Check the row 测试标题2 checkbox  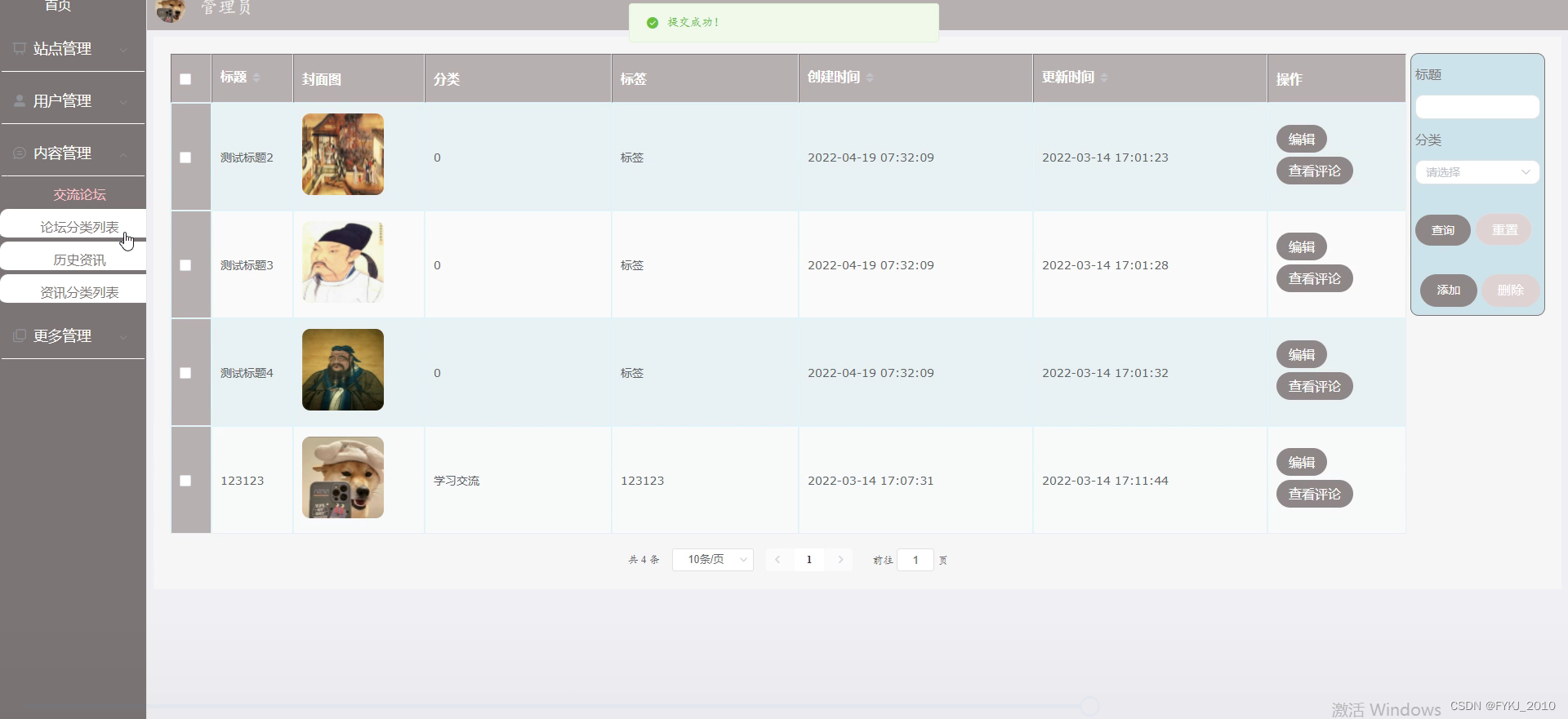click(x=185, y=158)
